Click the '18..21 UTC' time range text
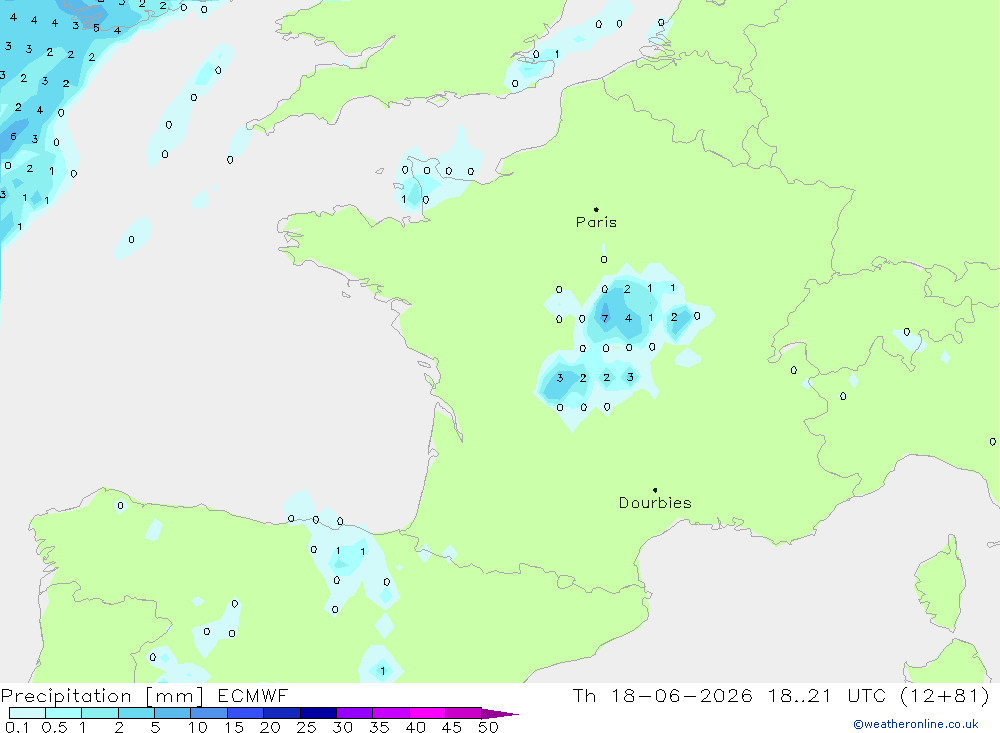Image resolution: width=1000 pixels, height=733 pixels. [x=827, y=695]
